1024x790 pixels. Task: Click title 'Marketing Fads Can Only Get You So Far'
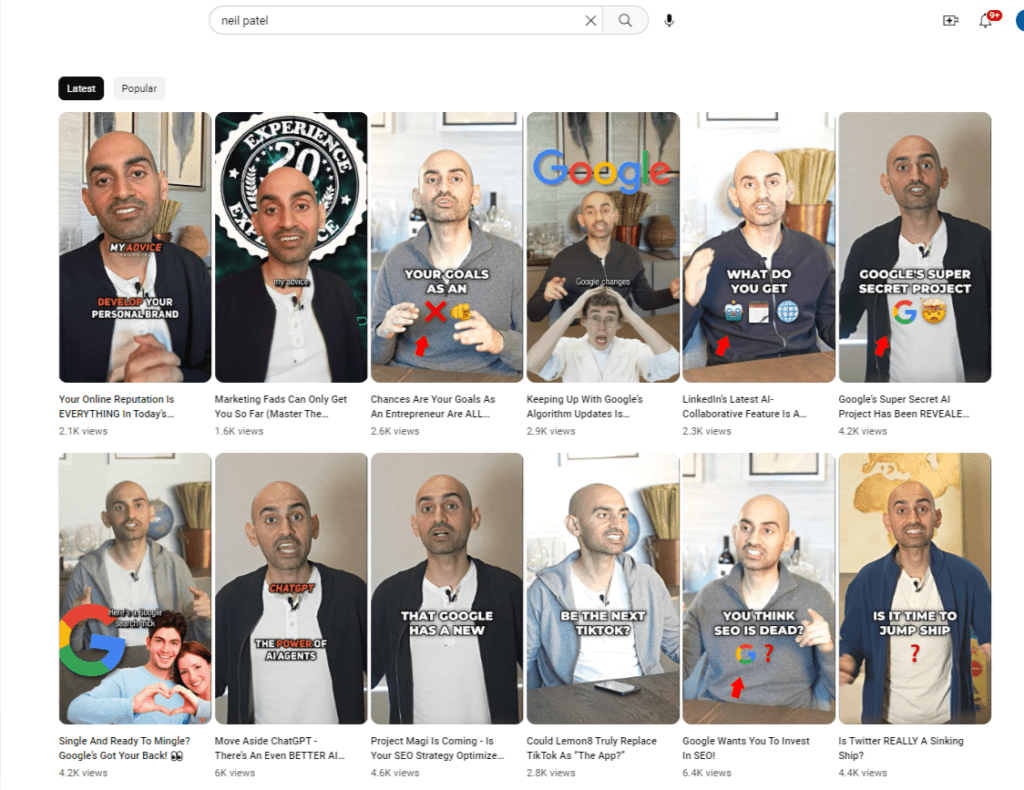tap(281, 406)
